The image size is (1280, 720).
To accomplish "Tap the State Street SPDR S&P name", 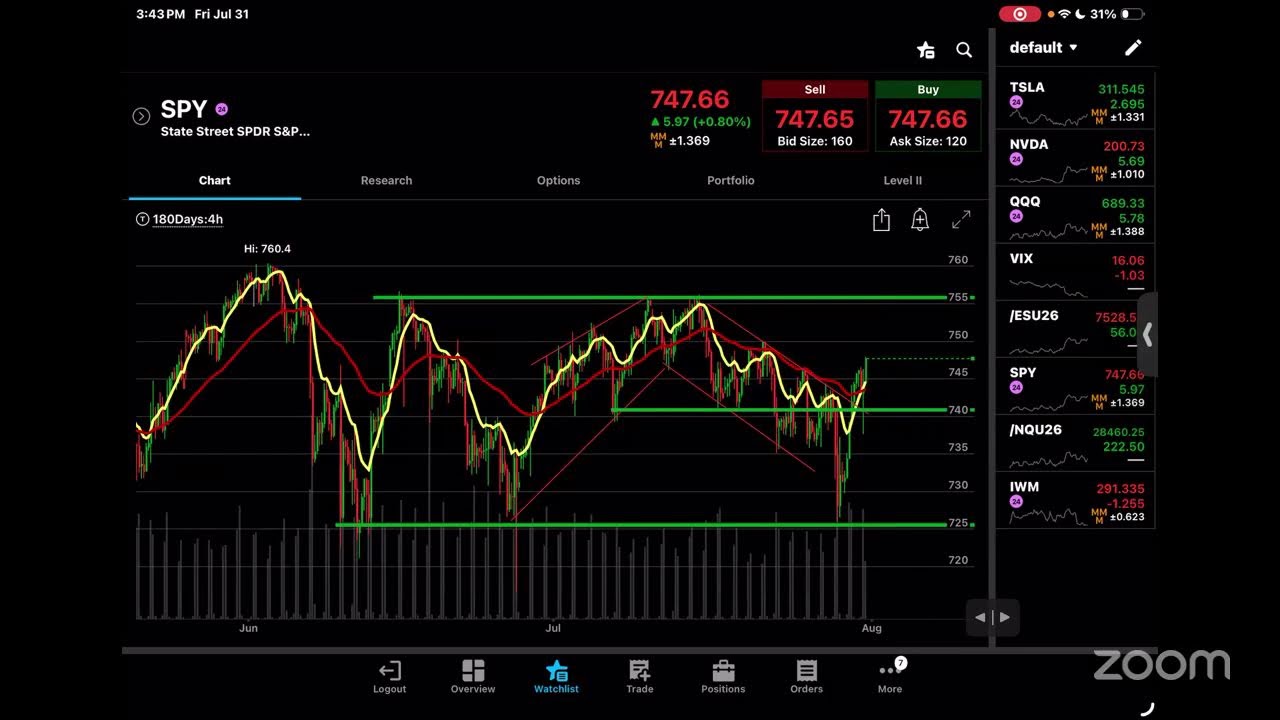I will [235, 132].
